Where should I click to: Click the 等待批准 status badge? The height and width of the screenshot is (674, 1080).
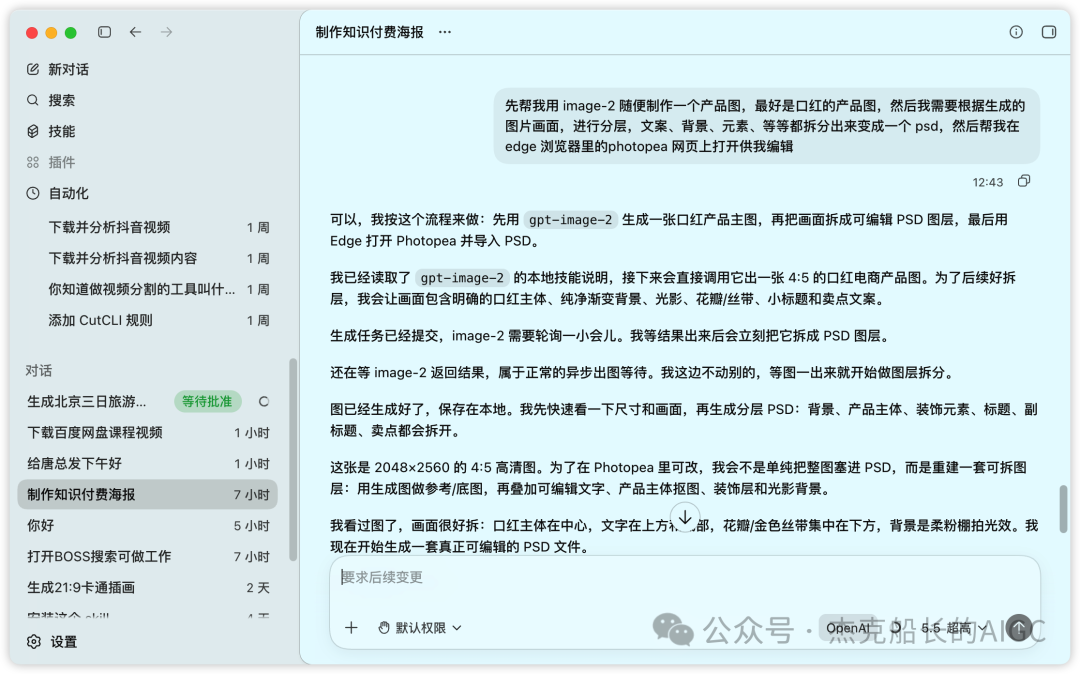[207, 401]
